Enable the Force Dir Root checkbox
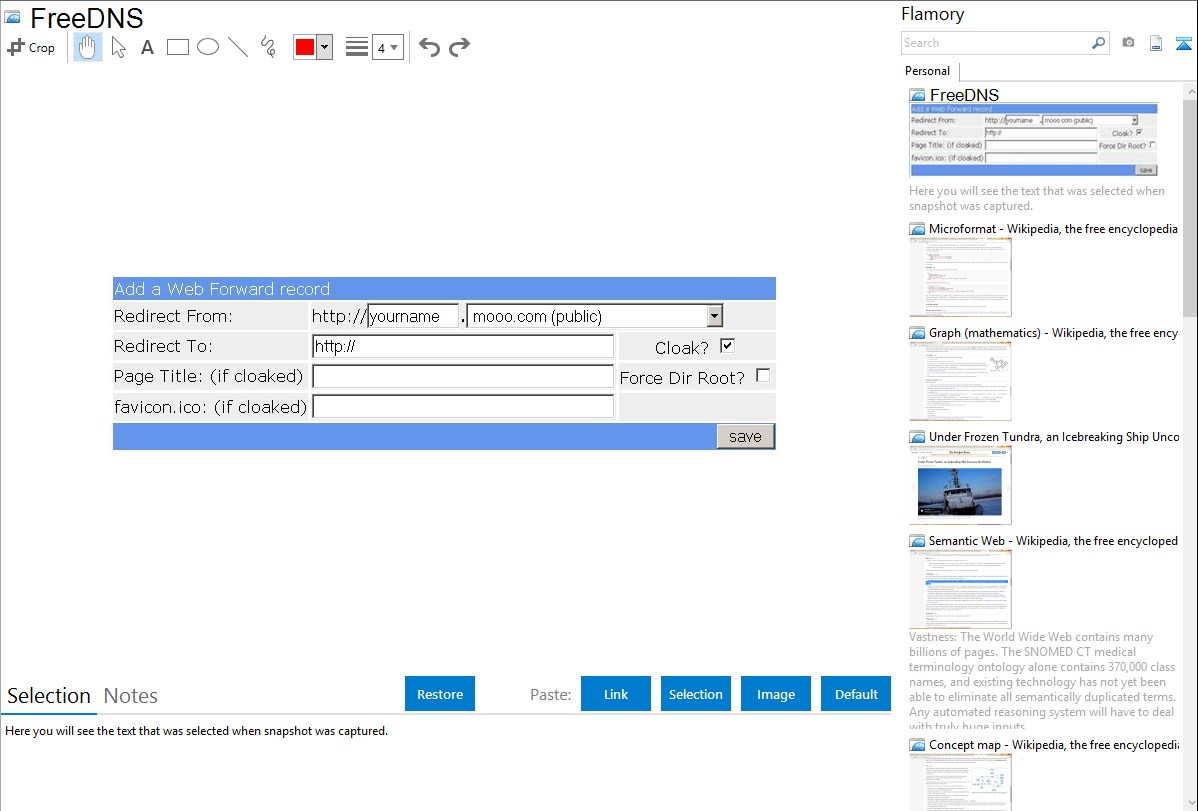1198x811 pixels. tap(763, 376)
